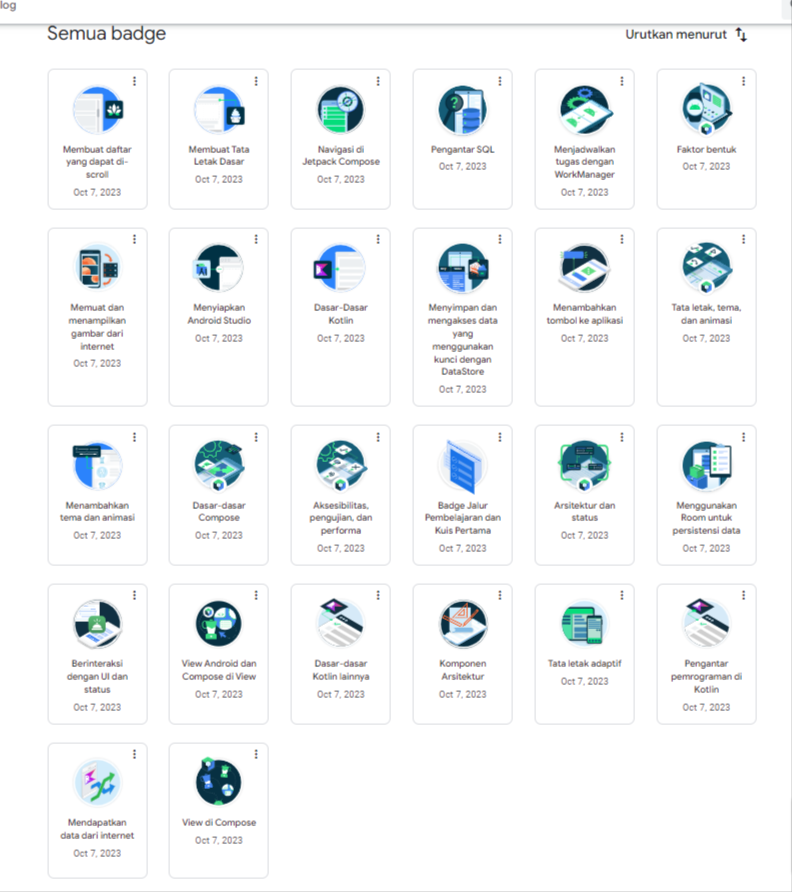Select the Dasar-Dasar Kotlin badge icon
Image resolution: width=792 pixels, height=892 pixels.
tap(341, 268)
